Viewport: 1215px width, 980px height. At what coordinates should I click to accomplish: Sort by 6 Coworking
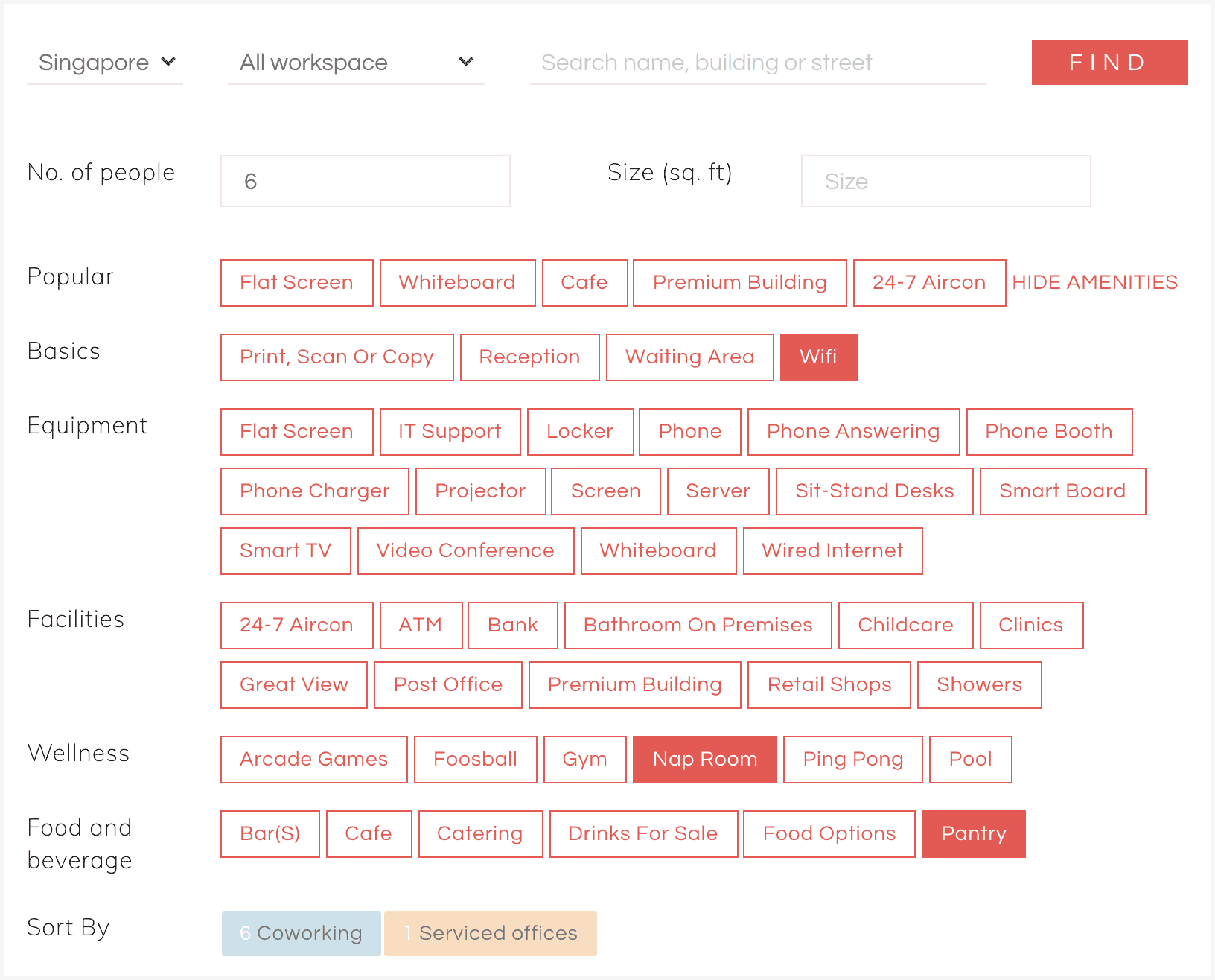click(302, 934)
